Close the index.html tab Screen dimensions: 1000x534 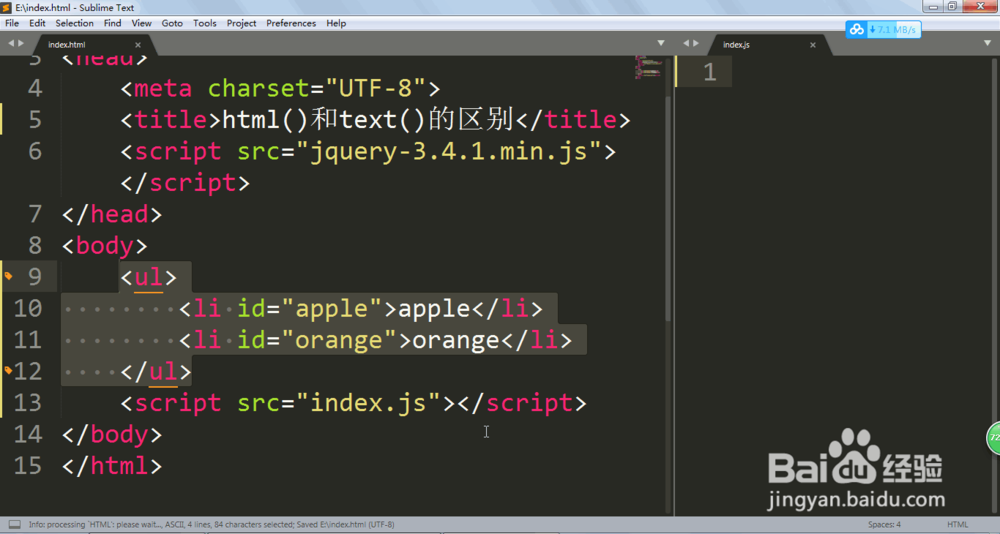click(138, 45)
